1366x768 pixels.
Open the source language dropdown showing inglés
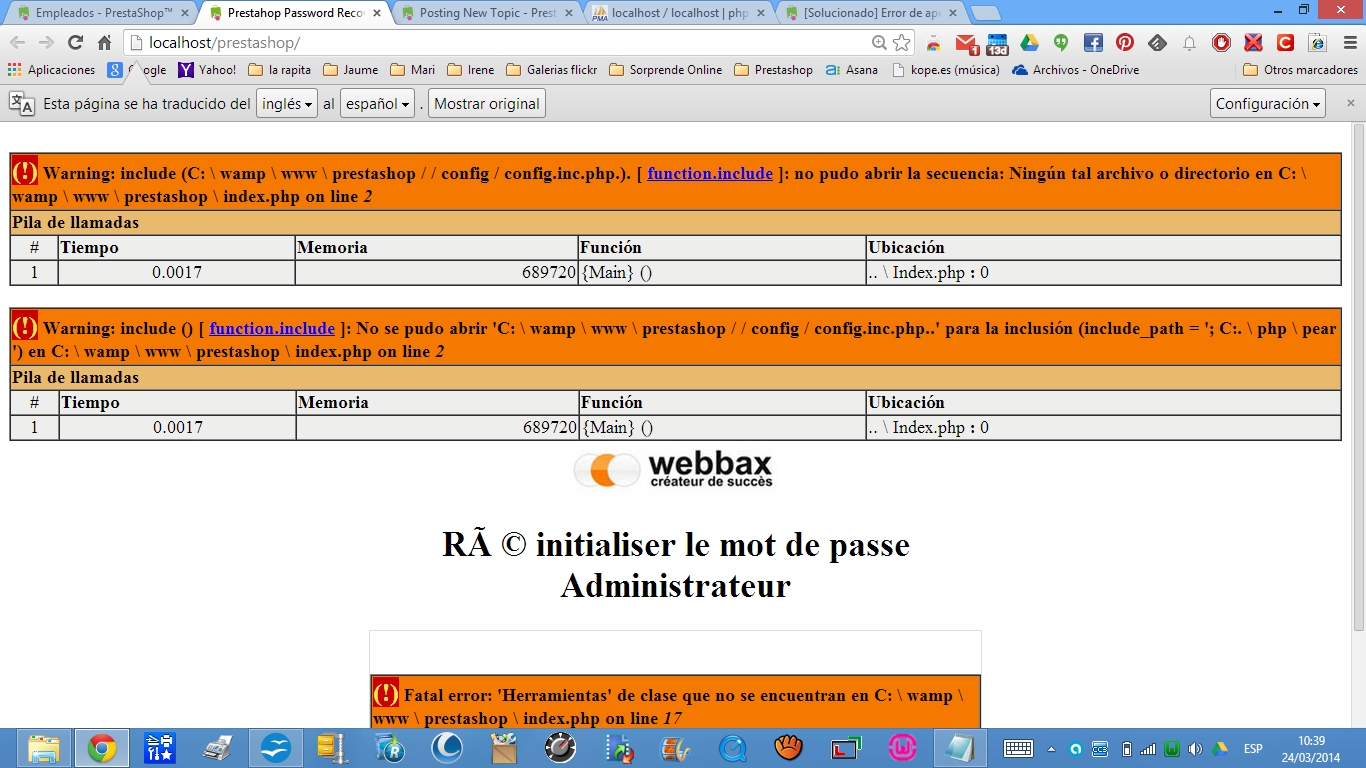[x=286, y=104]
